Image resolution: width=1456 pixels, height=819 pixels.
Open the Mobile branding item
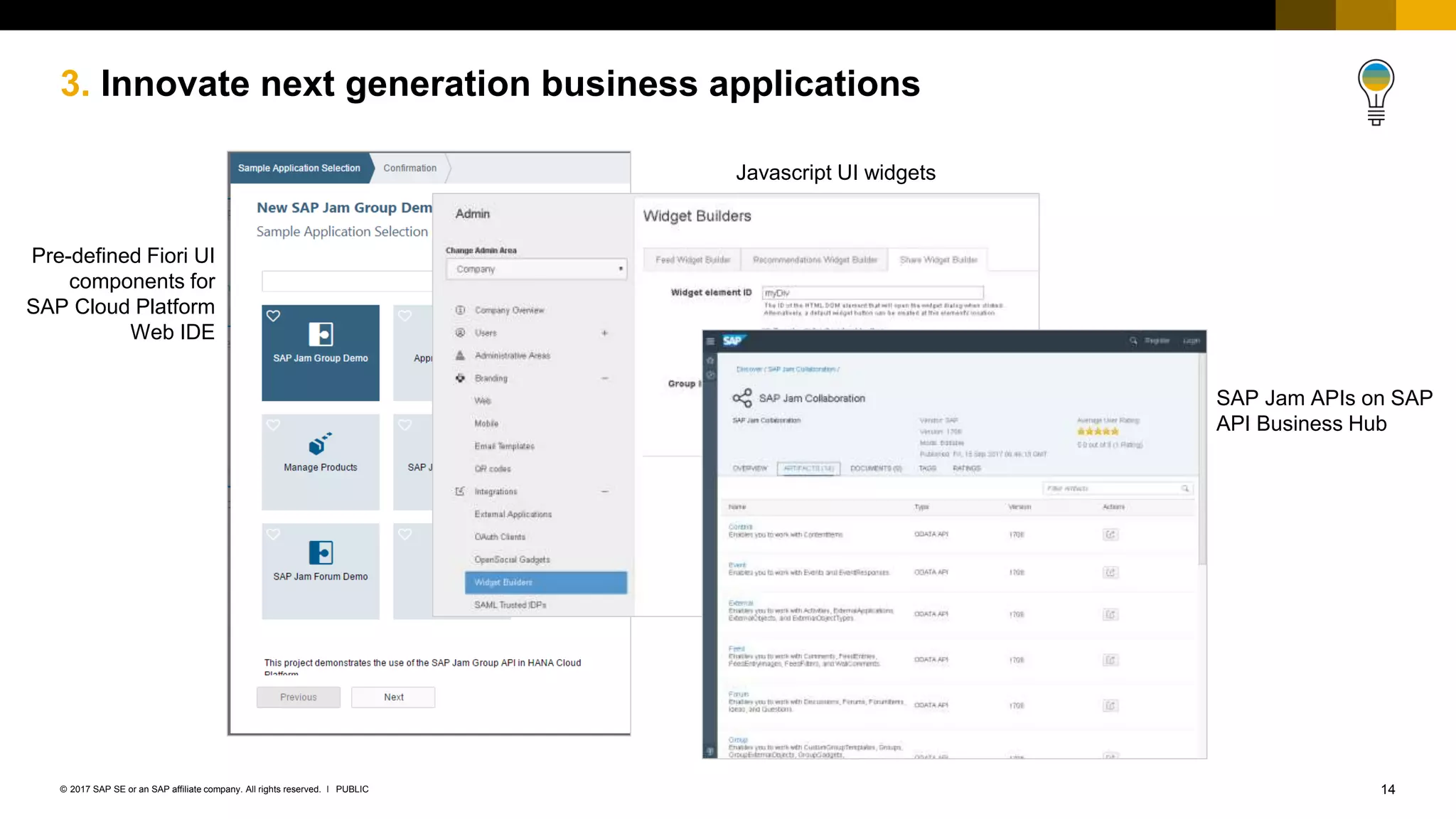click(486, 424)
